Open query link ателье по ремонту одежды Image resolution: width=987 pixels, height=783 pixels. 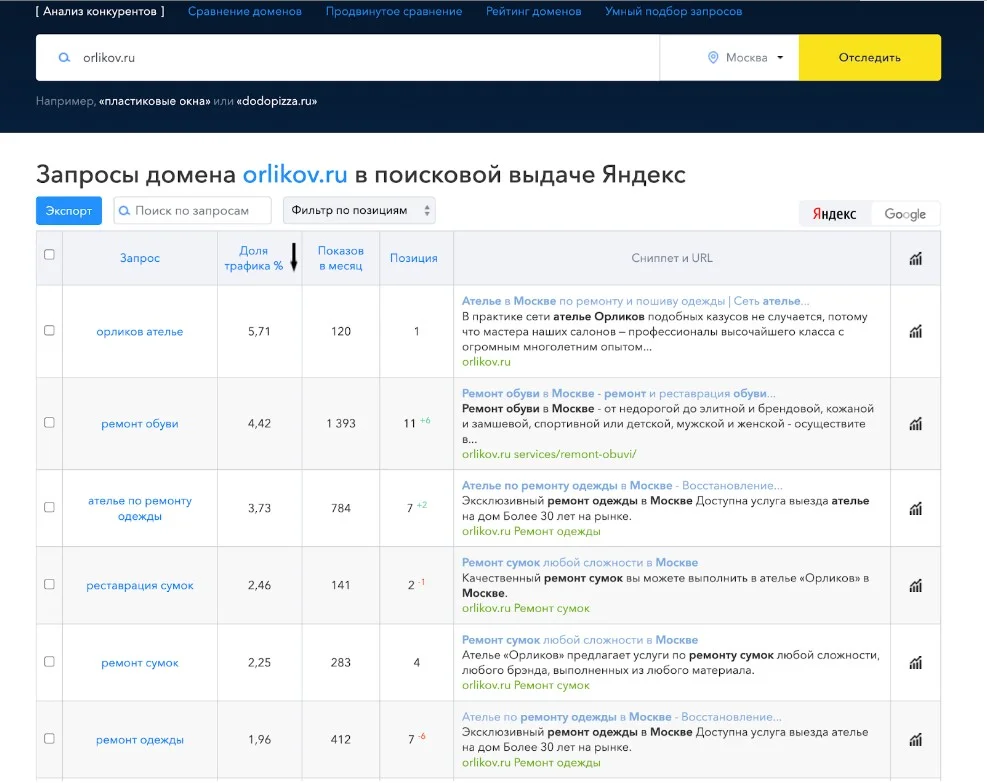click(x=140, y=509)
